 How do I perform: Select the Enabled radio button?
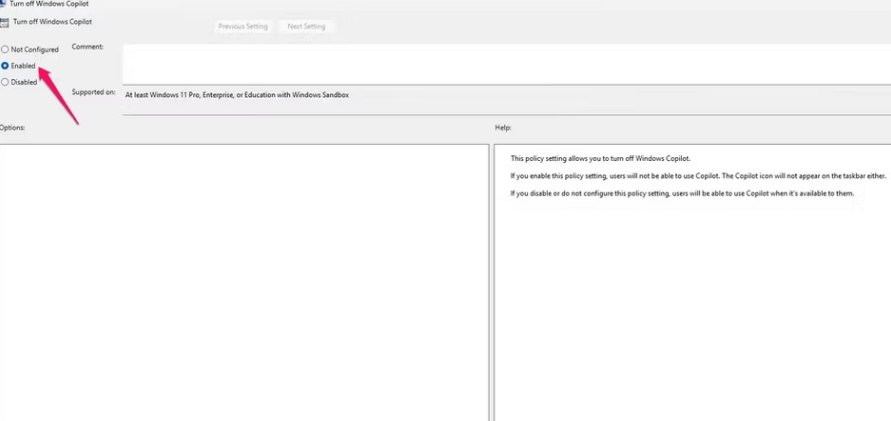pyautogui.click(x=5, y=66)
